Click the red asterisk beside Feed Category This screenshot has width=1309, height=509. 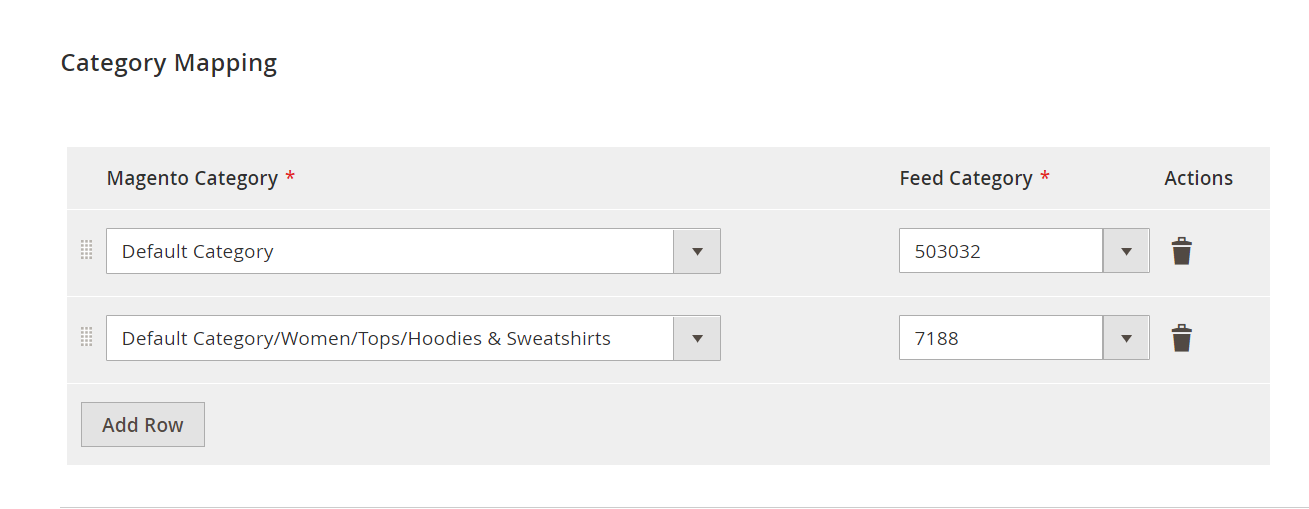[1045, 177]
